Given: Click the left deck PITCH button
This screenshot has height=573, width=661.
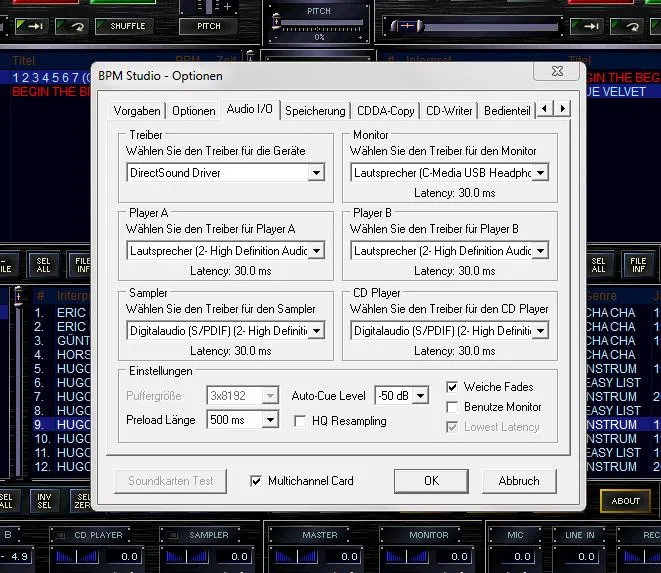Looking at the screenshot, I should (x=209, y=26).
